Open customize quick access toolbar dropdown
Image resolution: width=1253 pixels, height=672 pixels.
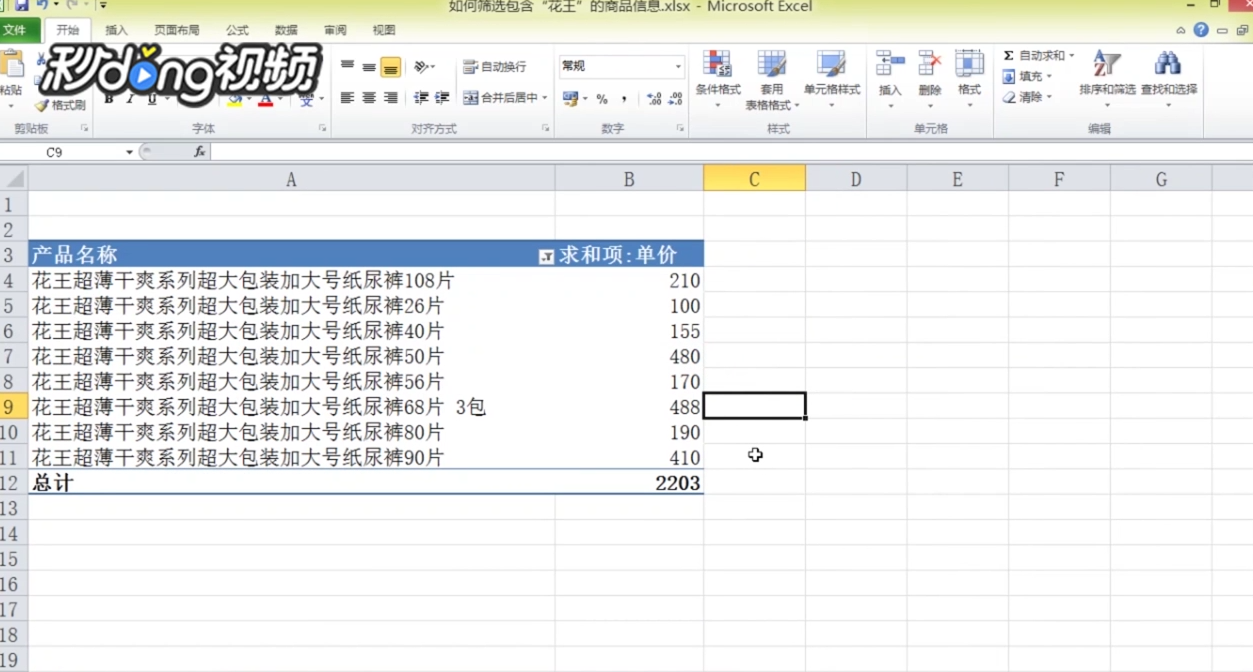(103, 6)
